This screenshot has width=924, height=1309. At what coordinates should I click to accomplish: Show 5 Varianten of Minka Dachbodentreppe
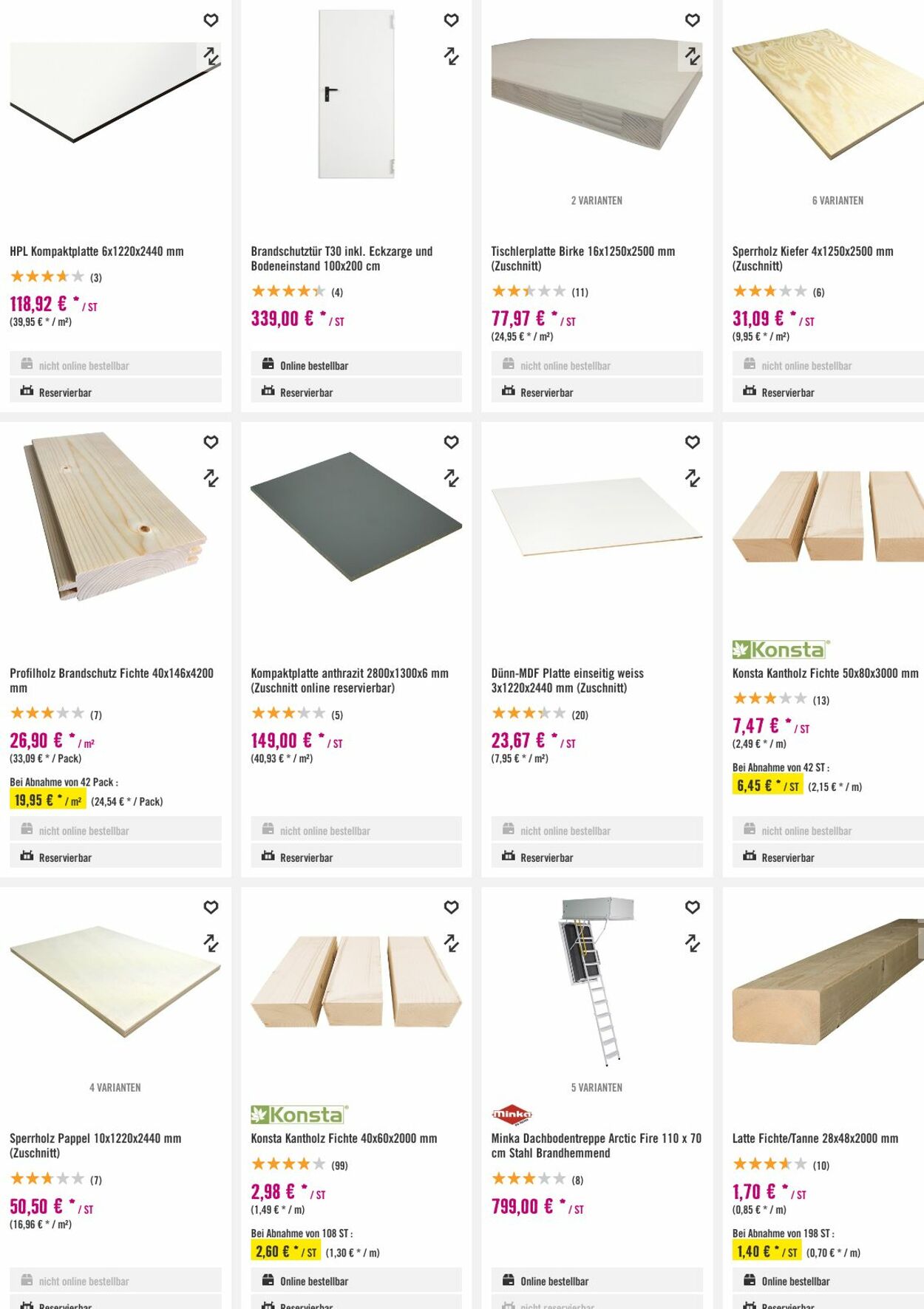pyautogui.click(x=597, y=1087)
